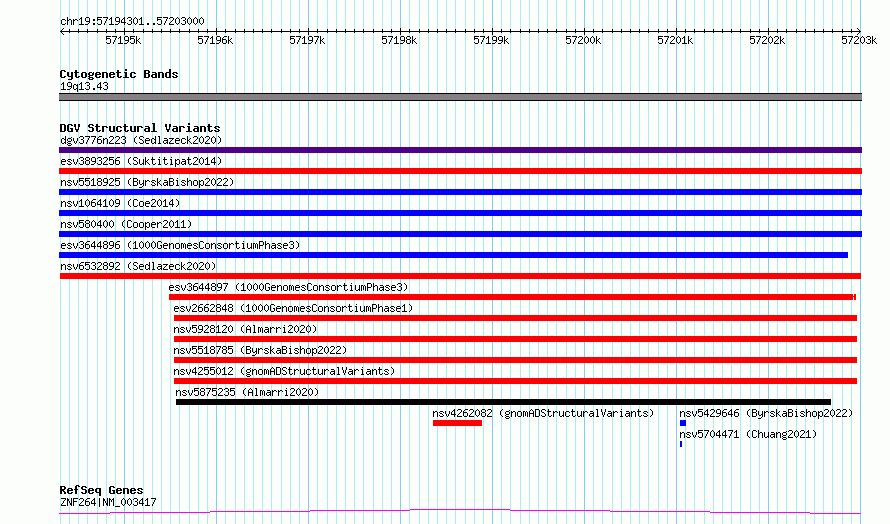
Task: Select the nsv5518785 (ByrskaBishop2022) label
Action: coord(260,350)
